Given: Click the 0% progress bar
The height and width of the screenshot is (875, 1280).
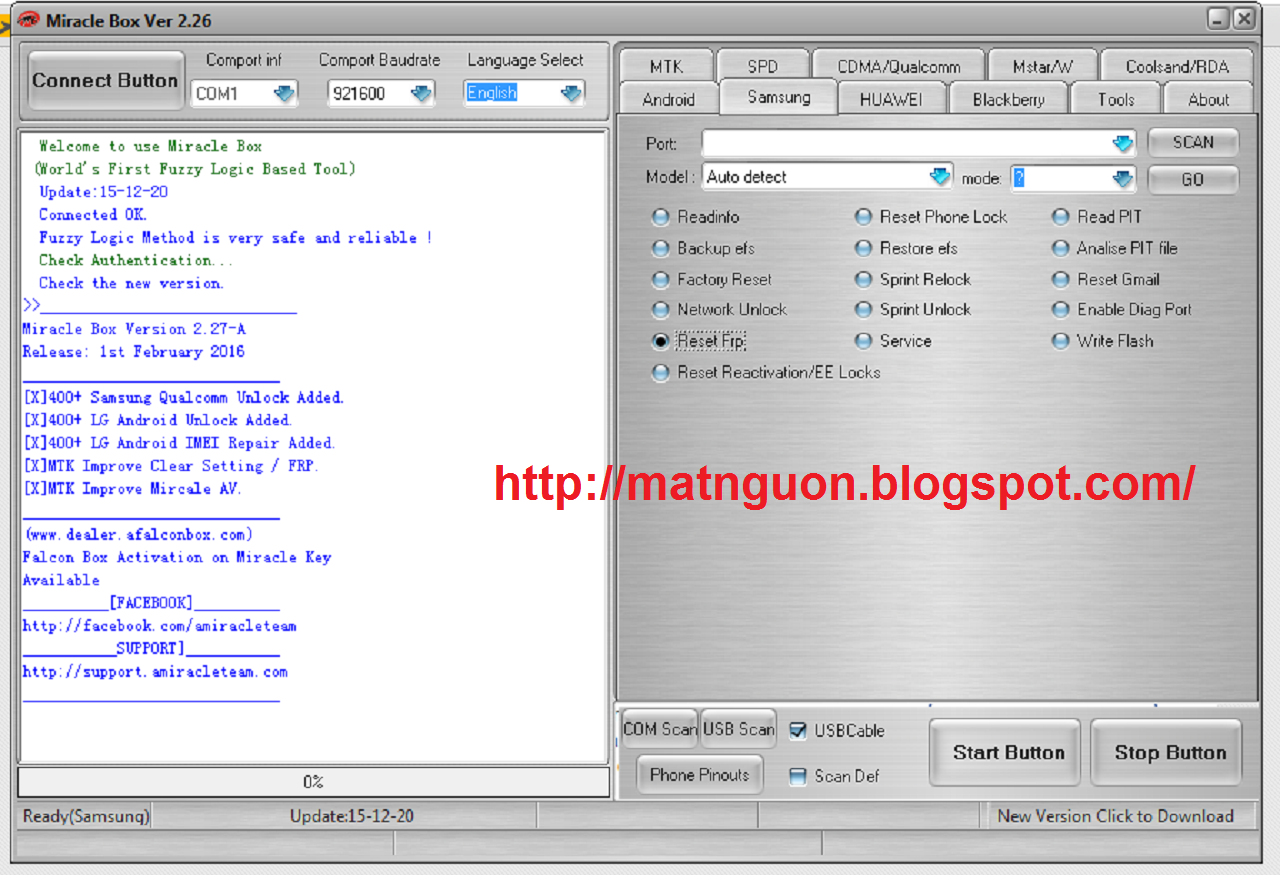Looking at the screenshot, I should (x=313, y=781).
